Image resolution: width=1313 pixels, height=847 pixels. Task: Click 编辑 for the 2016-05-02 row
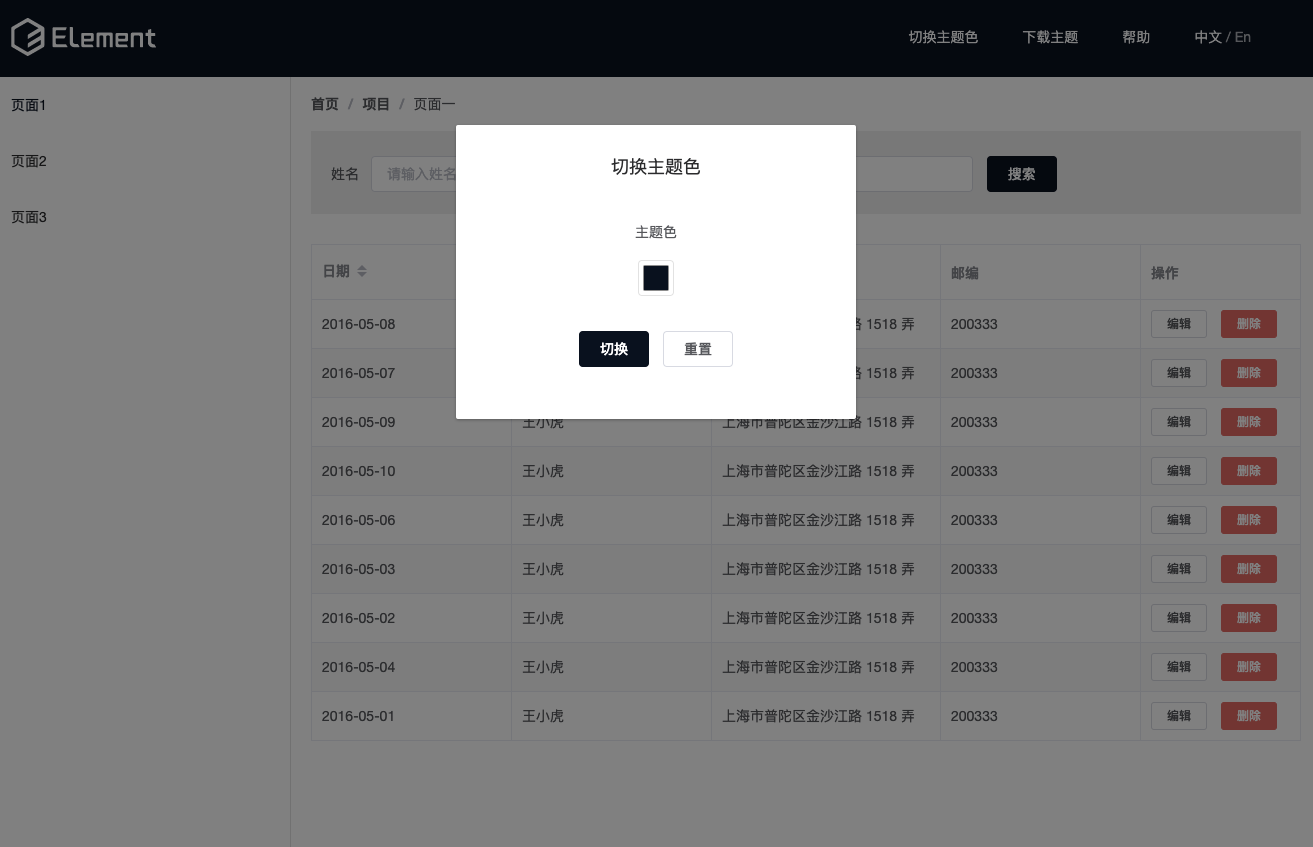point(1179,618)
